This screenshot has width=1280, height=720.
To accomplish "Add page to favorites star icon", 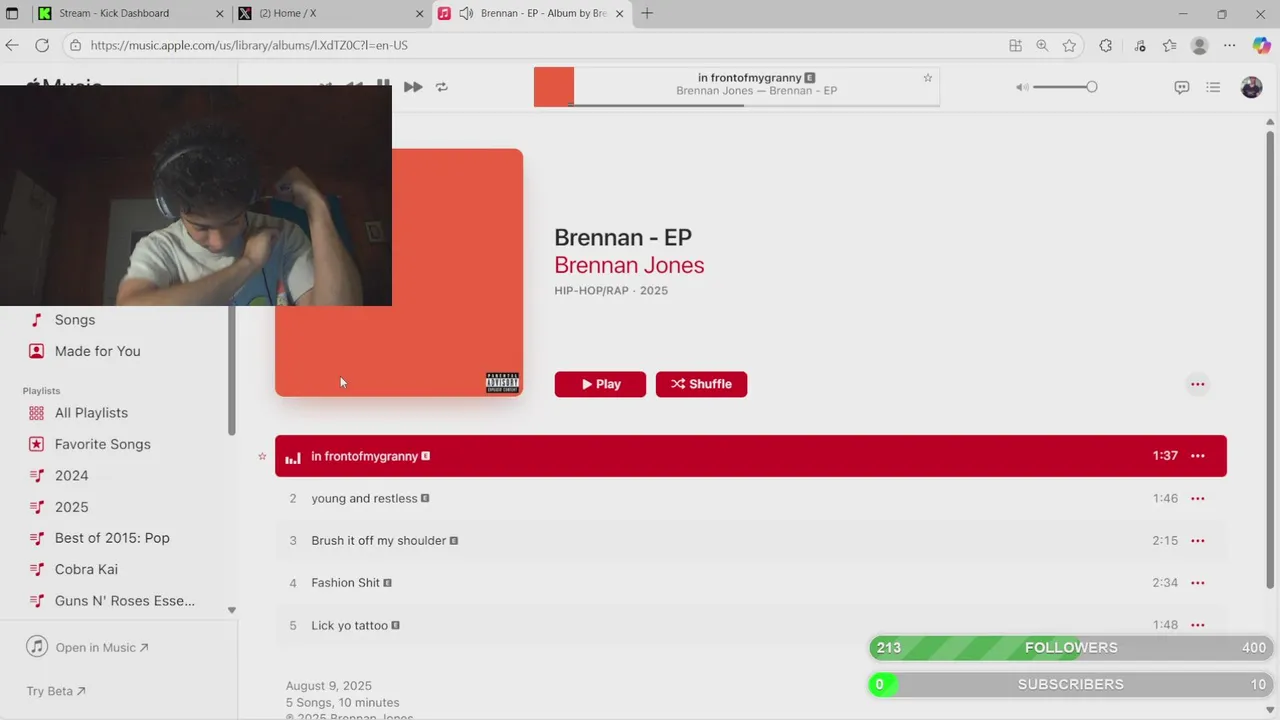I will 1069,45.
